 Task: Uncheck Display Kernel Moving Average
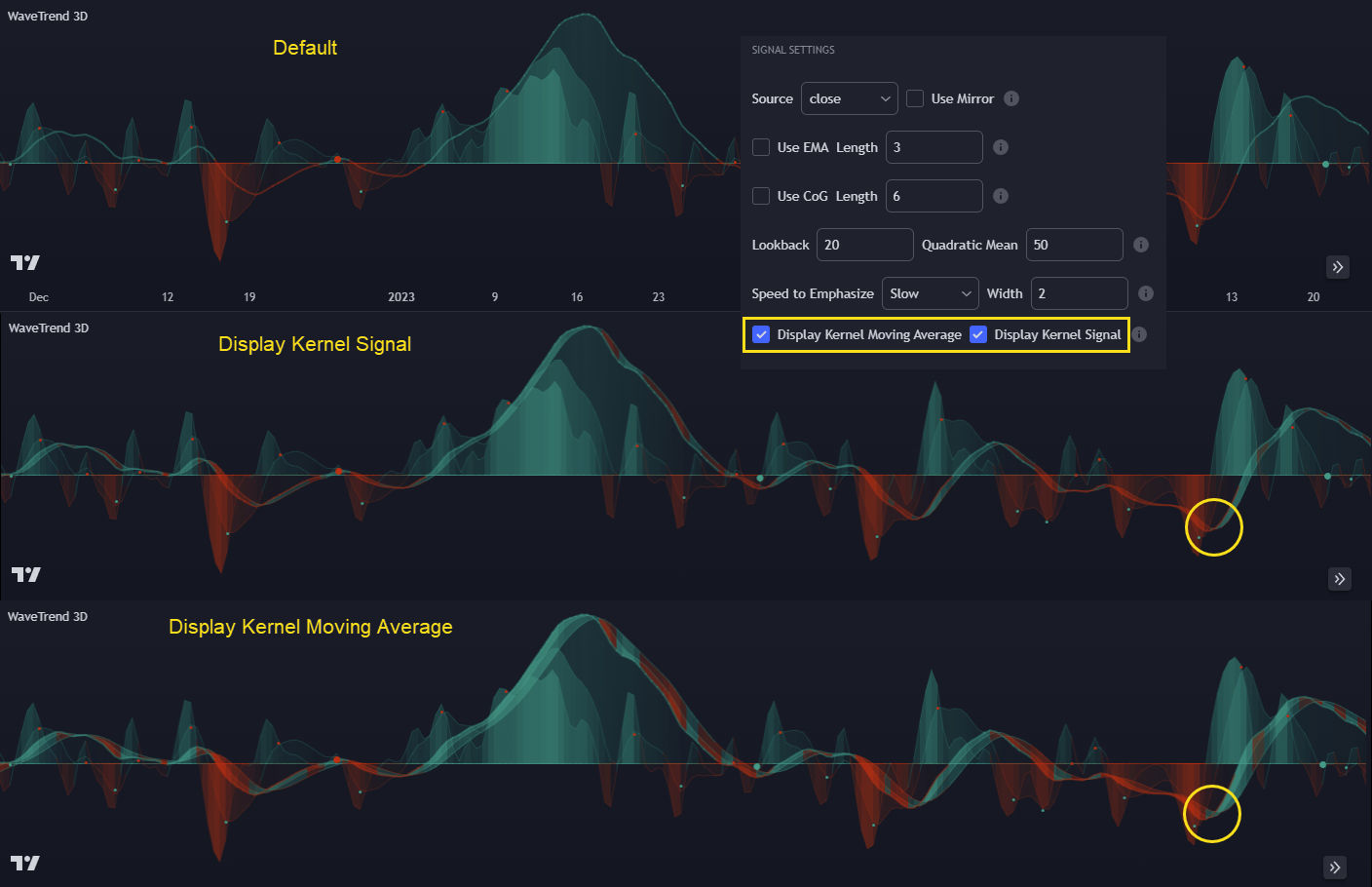(761, 334)
